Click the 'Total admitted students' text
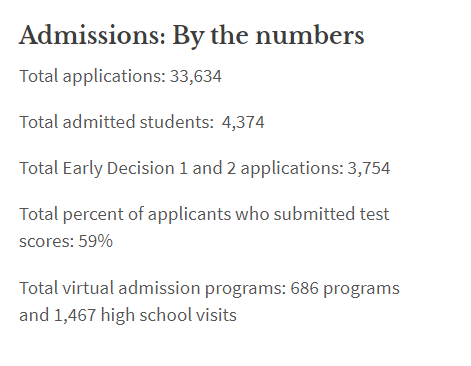 pyautogui.click(x=116, y=122)
